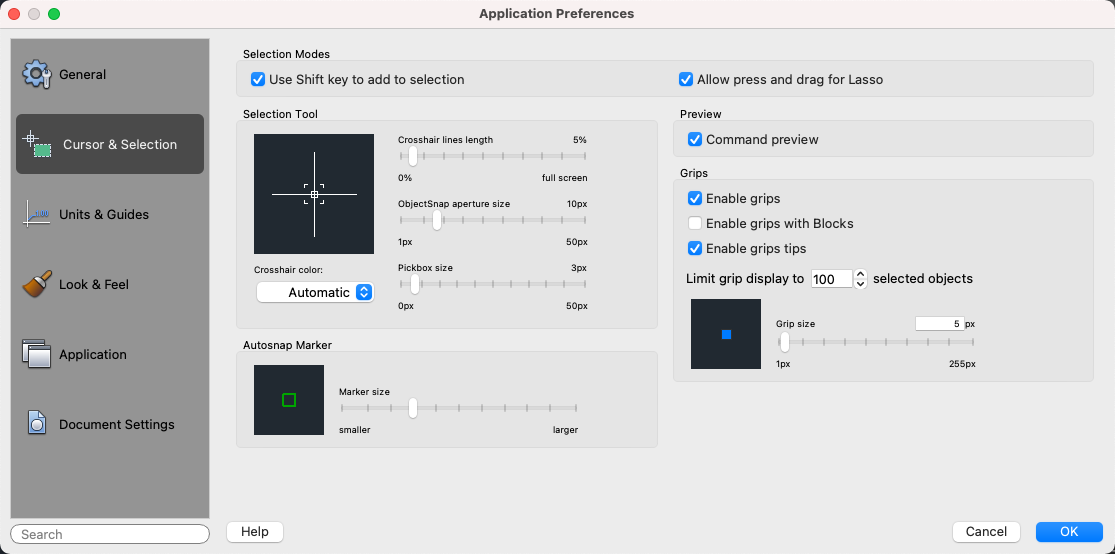Open General preferences gear icon
This screenshot has width=1115, height=554.
37,74
